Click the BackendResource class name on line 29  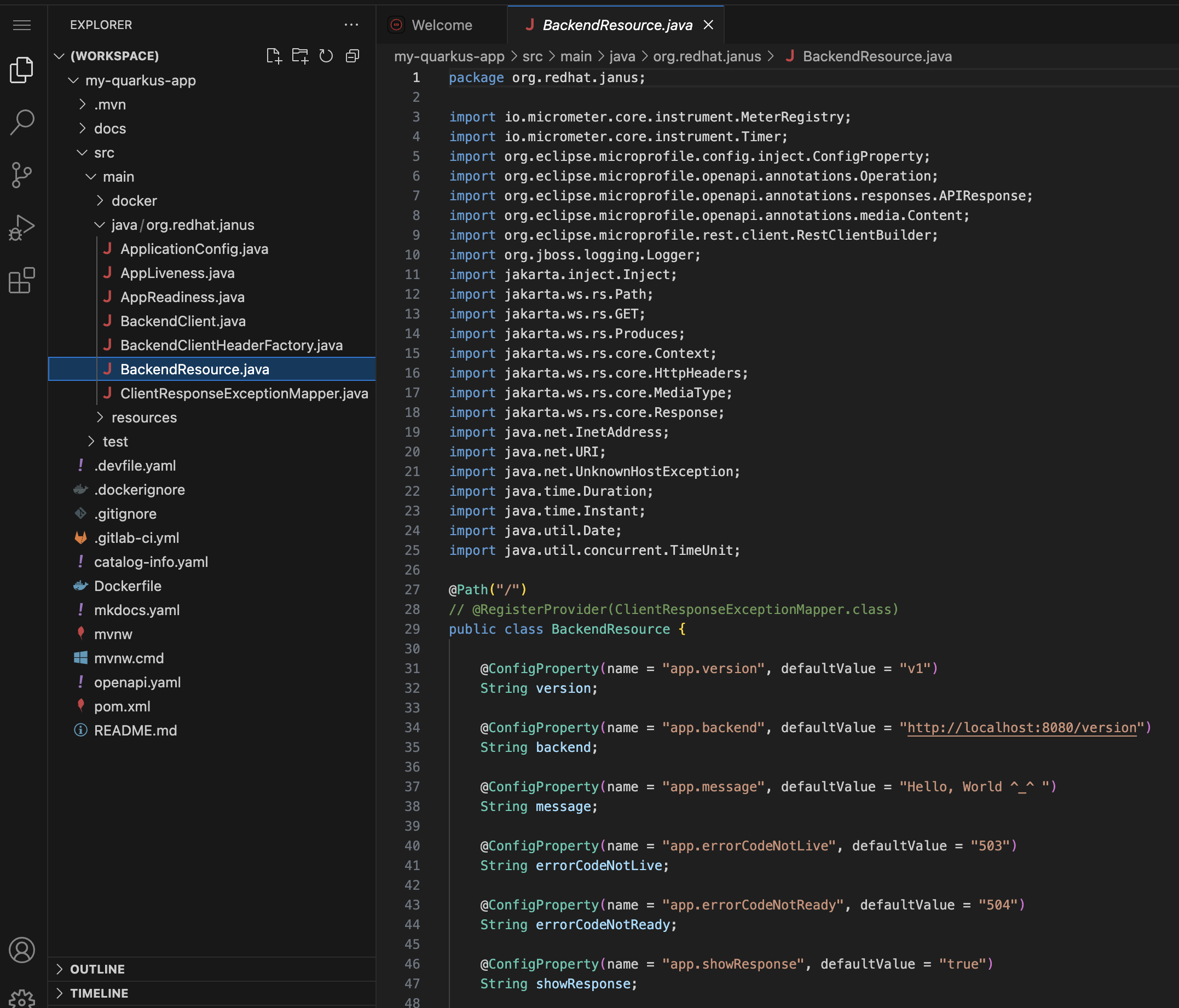(610, 629)
